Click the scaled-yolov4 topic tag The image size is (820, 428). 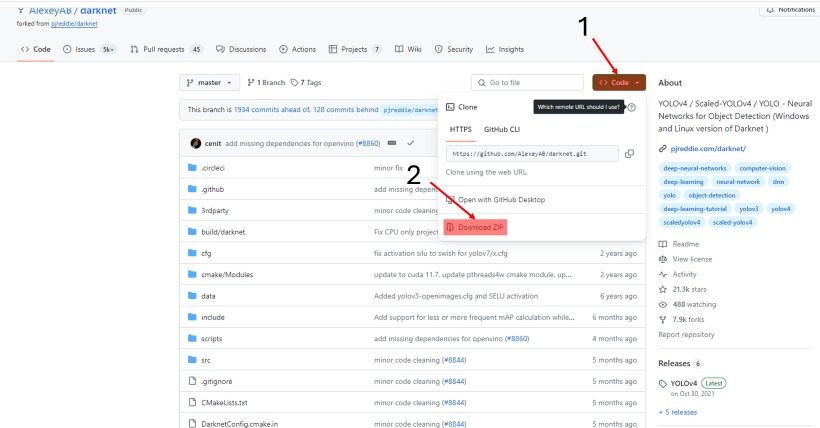(732, 222)
